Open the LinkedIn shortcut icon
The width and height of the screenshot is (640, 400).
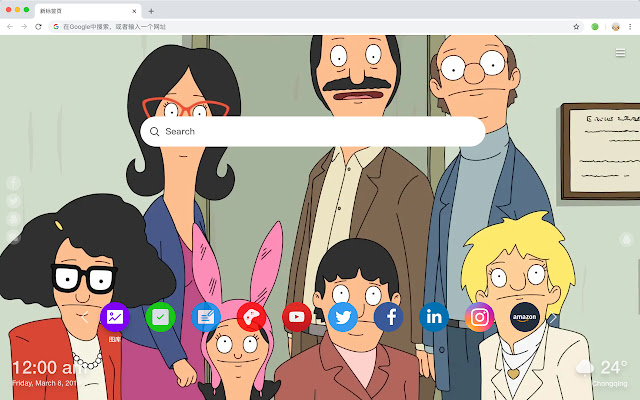(x=434, y=317)
